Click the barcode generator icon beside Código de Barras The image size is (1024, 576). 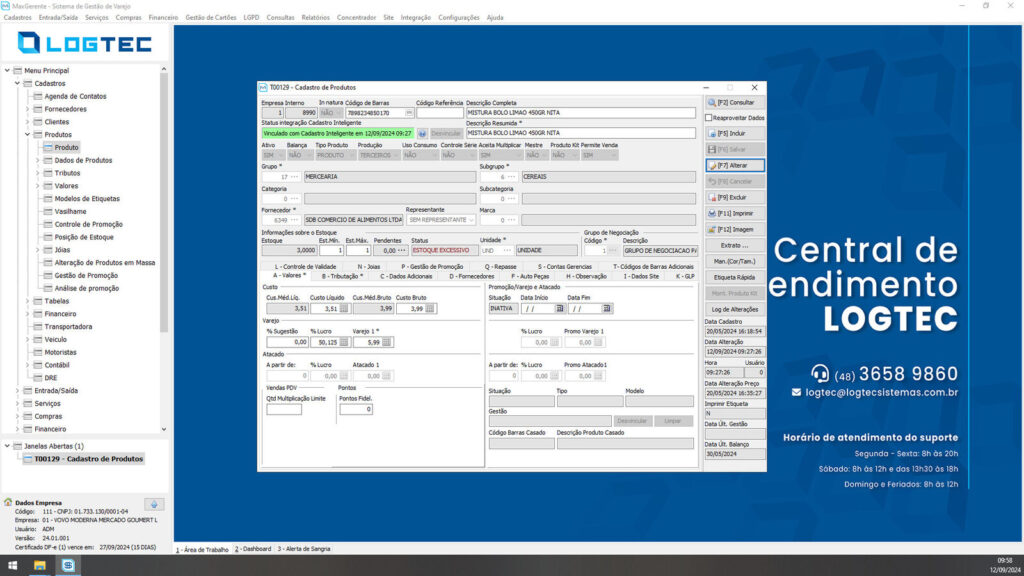coord(409,113)
